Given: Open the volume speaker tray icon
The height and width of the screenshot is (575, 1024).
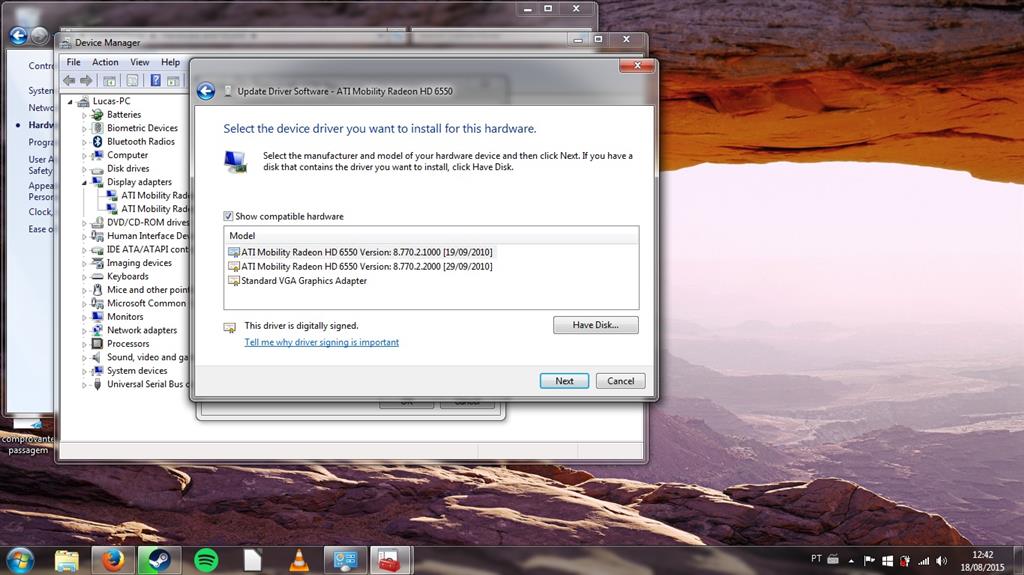Looking at the screenshot, I should 941,561.
